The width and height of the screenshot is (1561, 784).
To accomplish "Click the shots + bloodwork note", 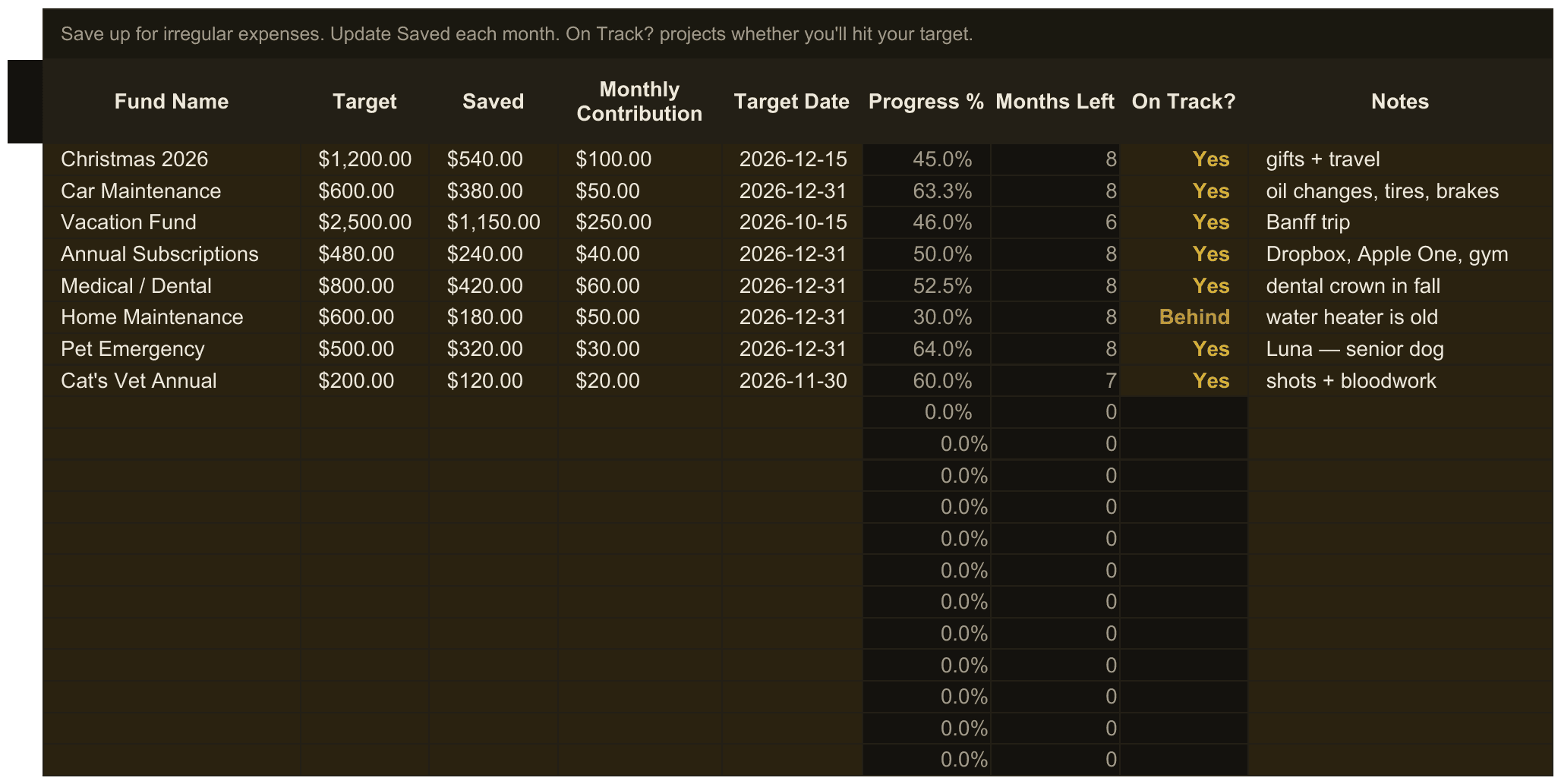I will (1400, 381).
